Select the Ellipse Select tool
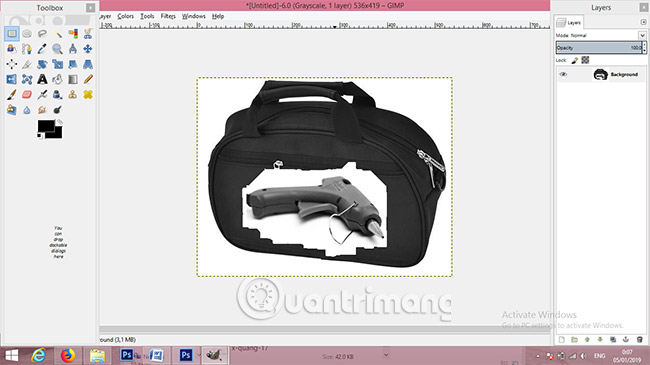The image size is (650, 365). [27, 34]
